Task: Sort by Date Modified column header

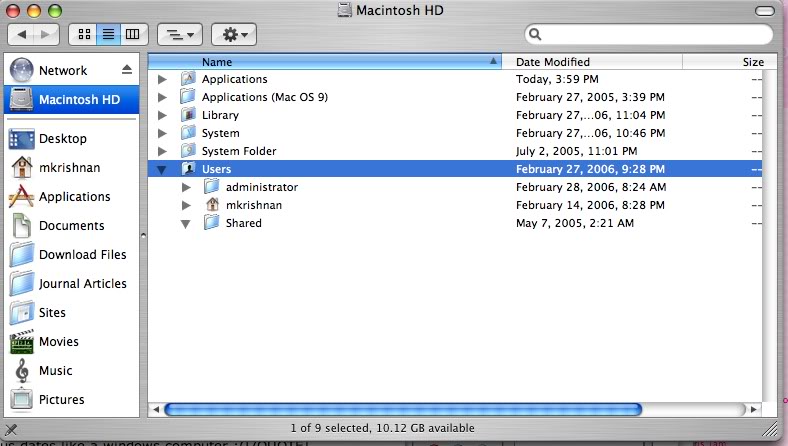Action: (592, 62)
